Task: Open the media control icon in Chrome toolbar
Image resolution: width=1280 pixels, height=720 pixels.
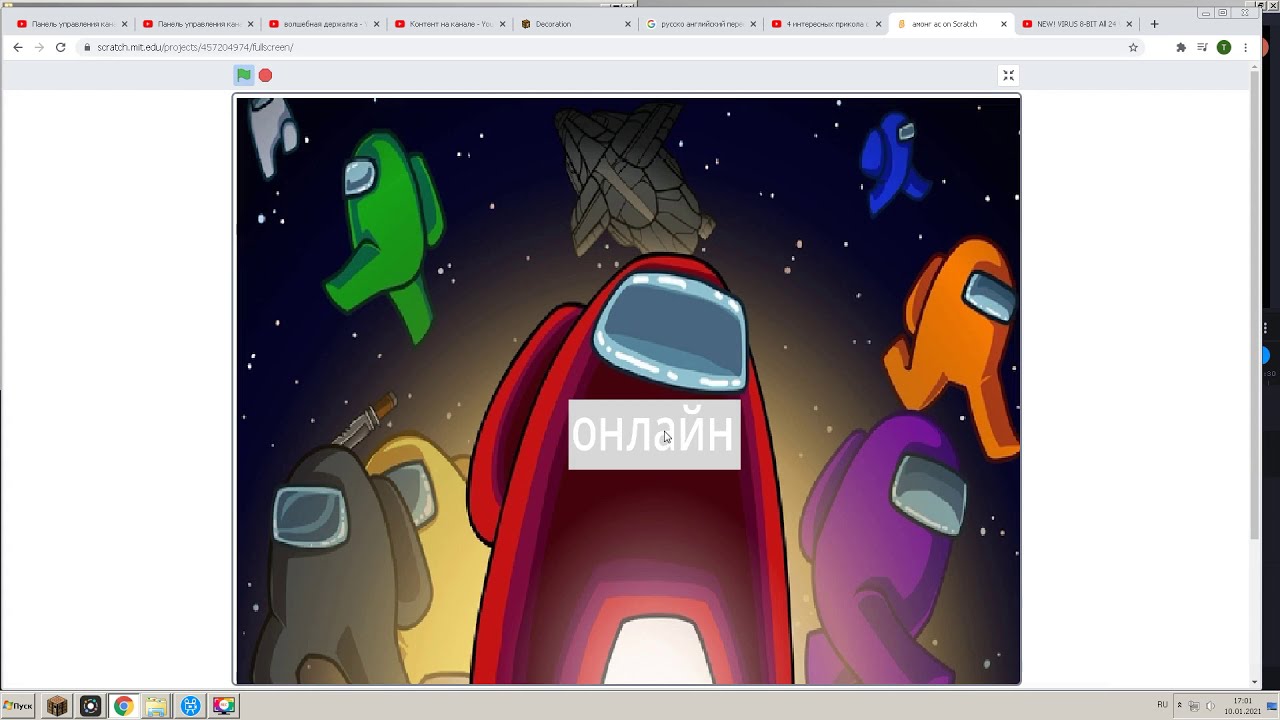Action: point(1202,47)
